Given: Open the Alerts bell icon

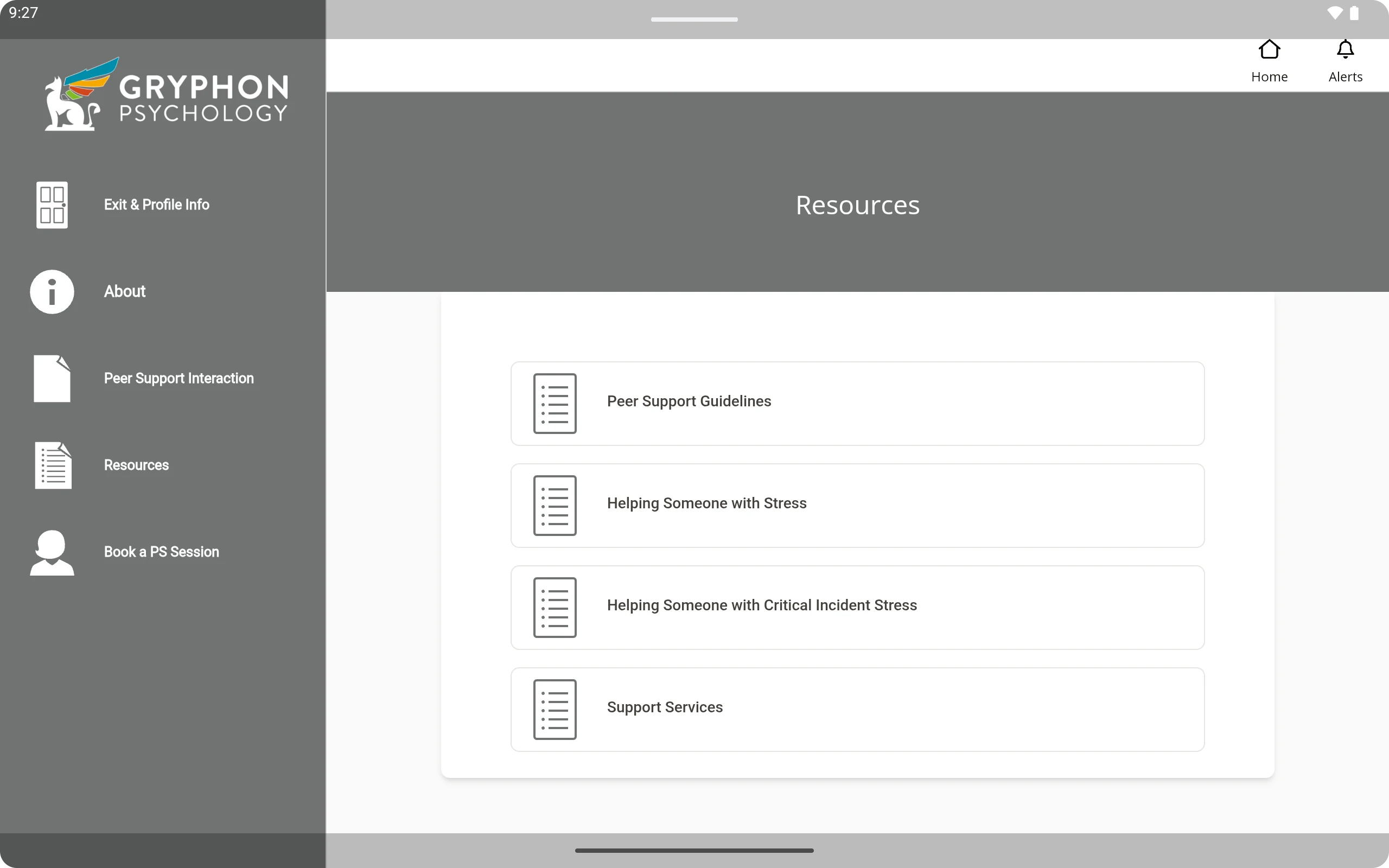Looking at the screenshot, I should pos(1346,49).
